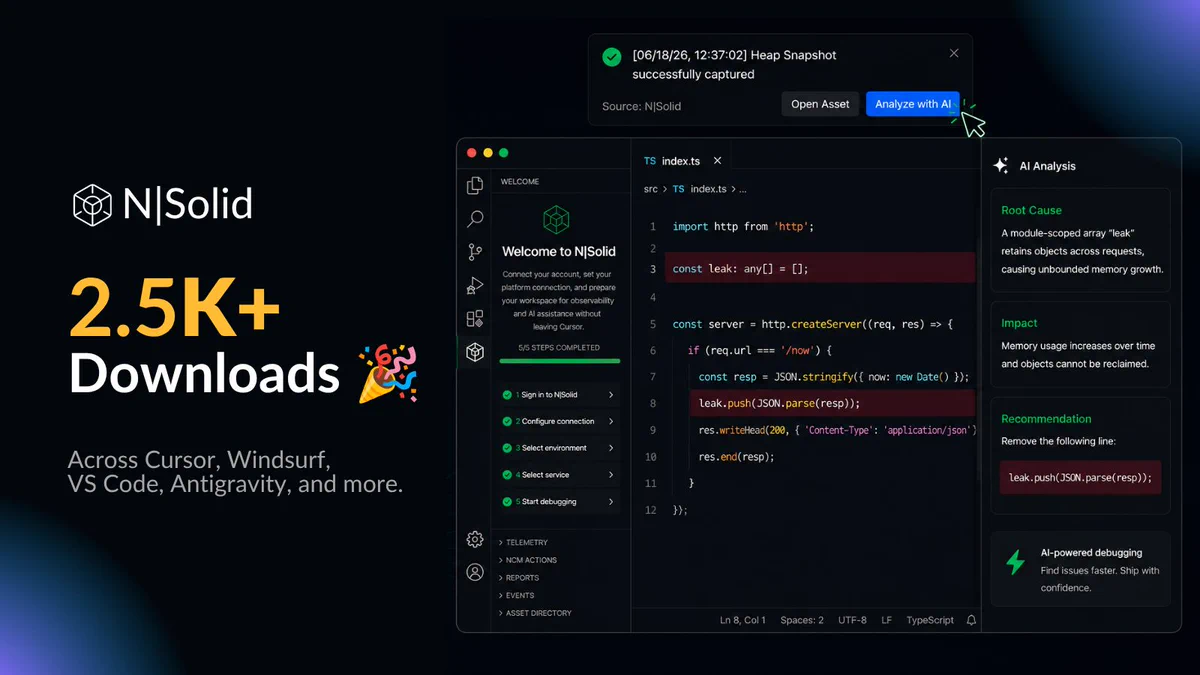Click the TS icon in the breadcrumb
The image size is (1200, 675).
[x=679, y=189]
